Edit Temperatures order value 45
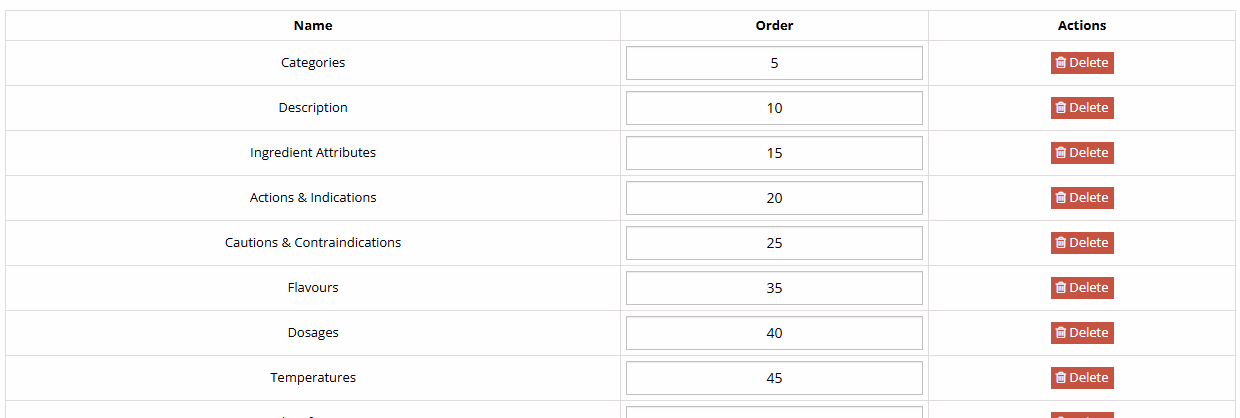Screen dimensions: 1240x418 (774, 378)
